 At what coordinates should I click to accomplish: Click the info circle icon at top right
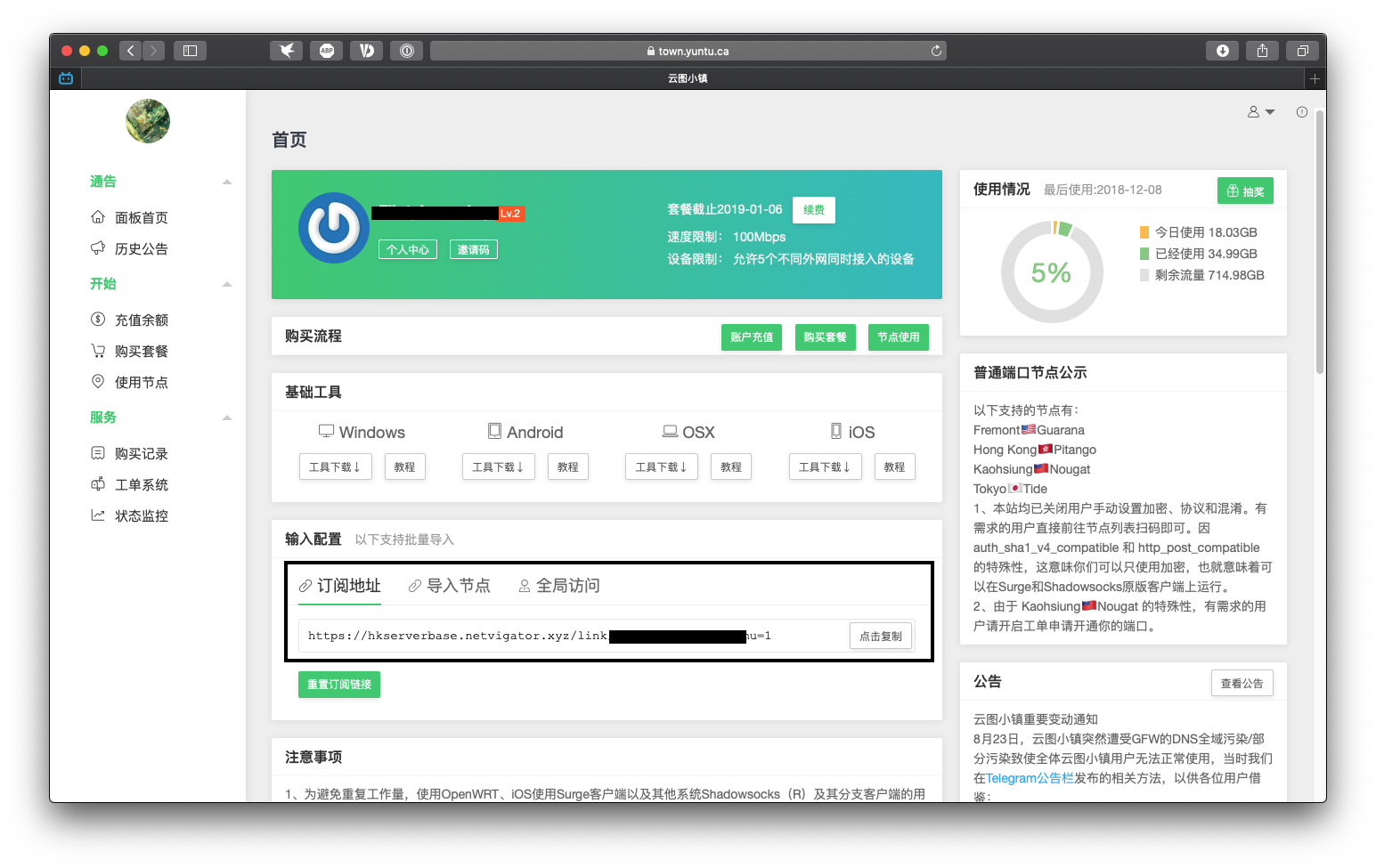point(1301,112)
